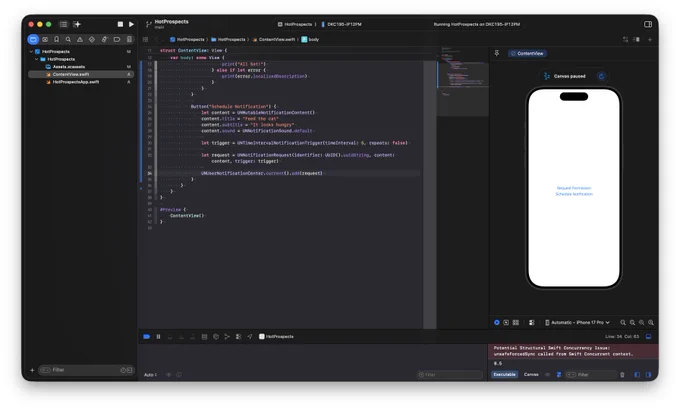Add a new editor pane
The image size is (680, 410).
(x=650, y=39)
